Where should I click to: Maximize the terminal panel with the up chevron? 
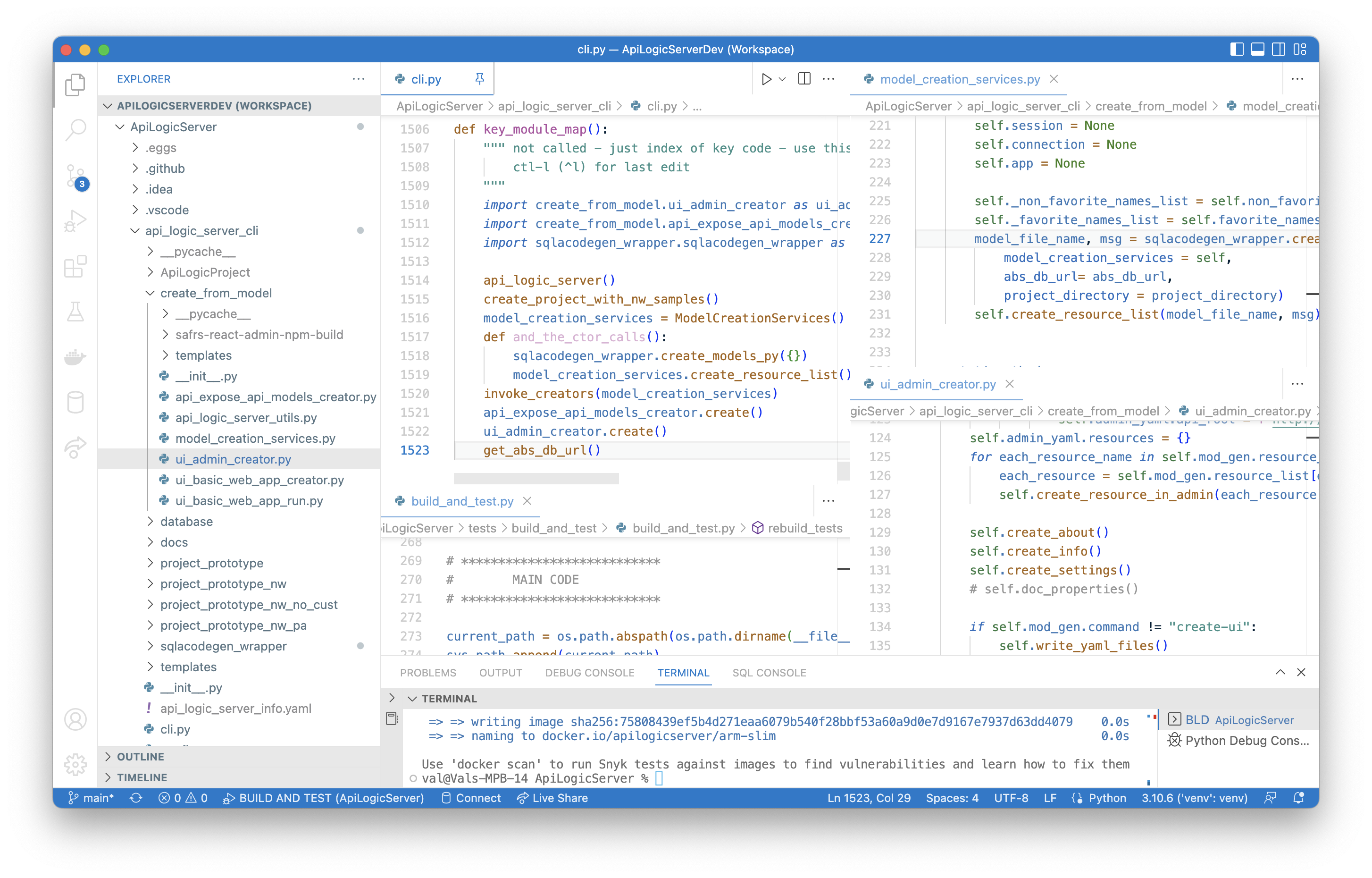click(x=1280, y=672)
